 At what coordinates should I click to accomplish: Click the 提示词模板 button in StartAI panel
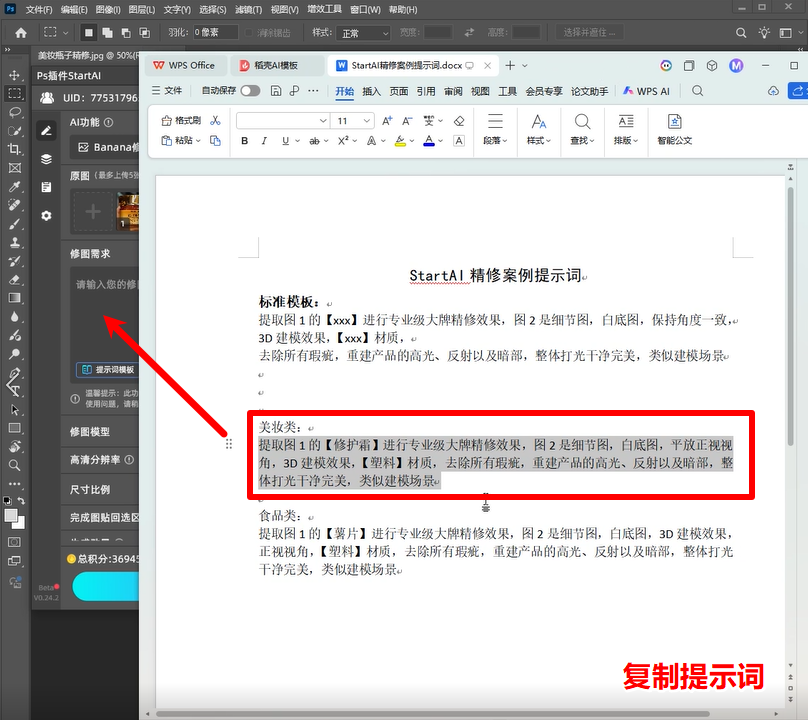point(108,370)
